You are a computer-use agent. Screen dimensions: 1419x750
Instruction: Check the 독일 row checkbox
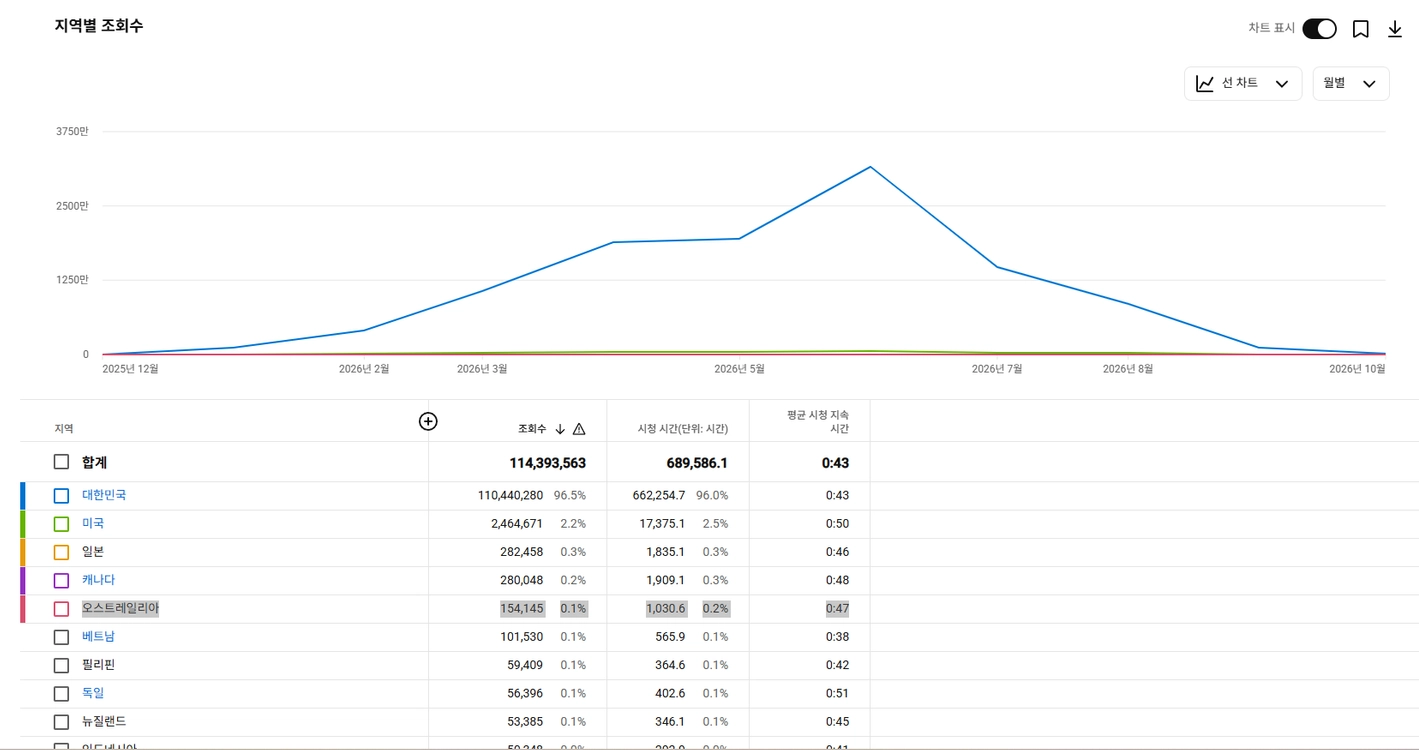point(62,694)
